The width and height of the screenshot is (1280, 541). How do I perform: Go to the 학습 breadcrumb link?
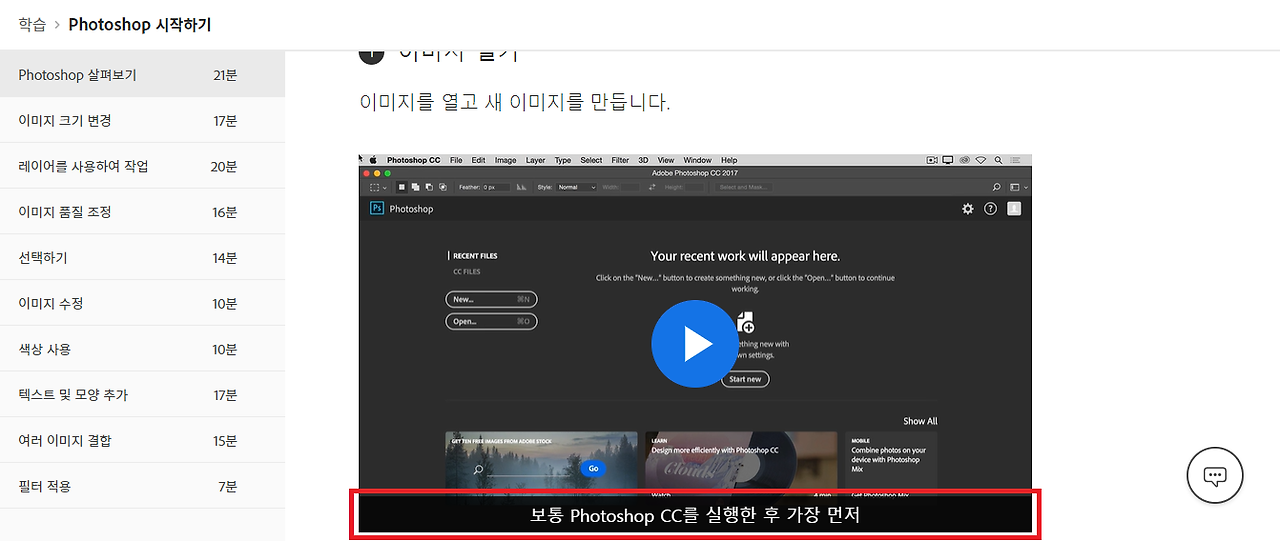click(32, 25)
